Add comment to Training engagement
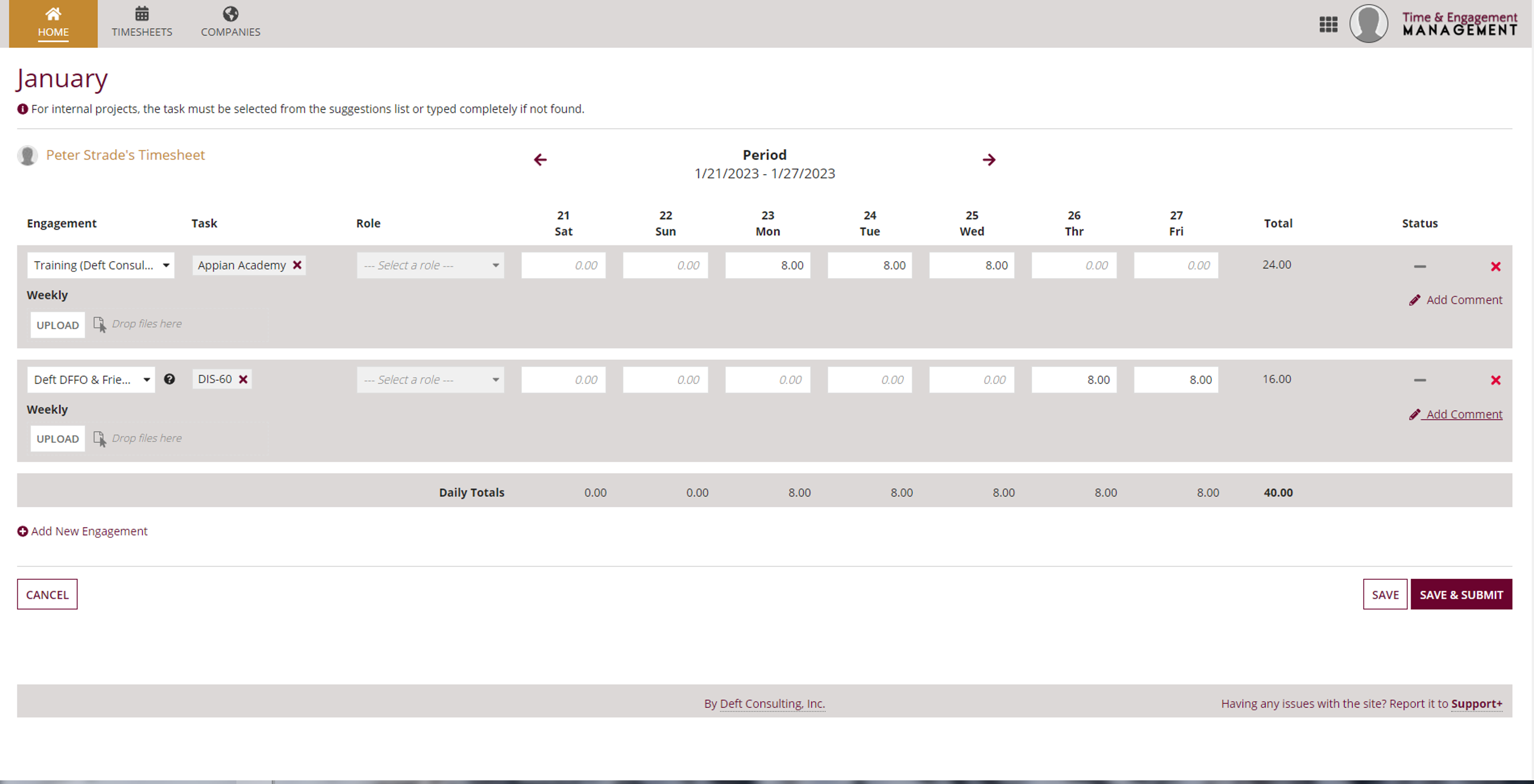Viewport: 1534px width, 784px height. pyautogui.click(x=1455, y=300)
